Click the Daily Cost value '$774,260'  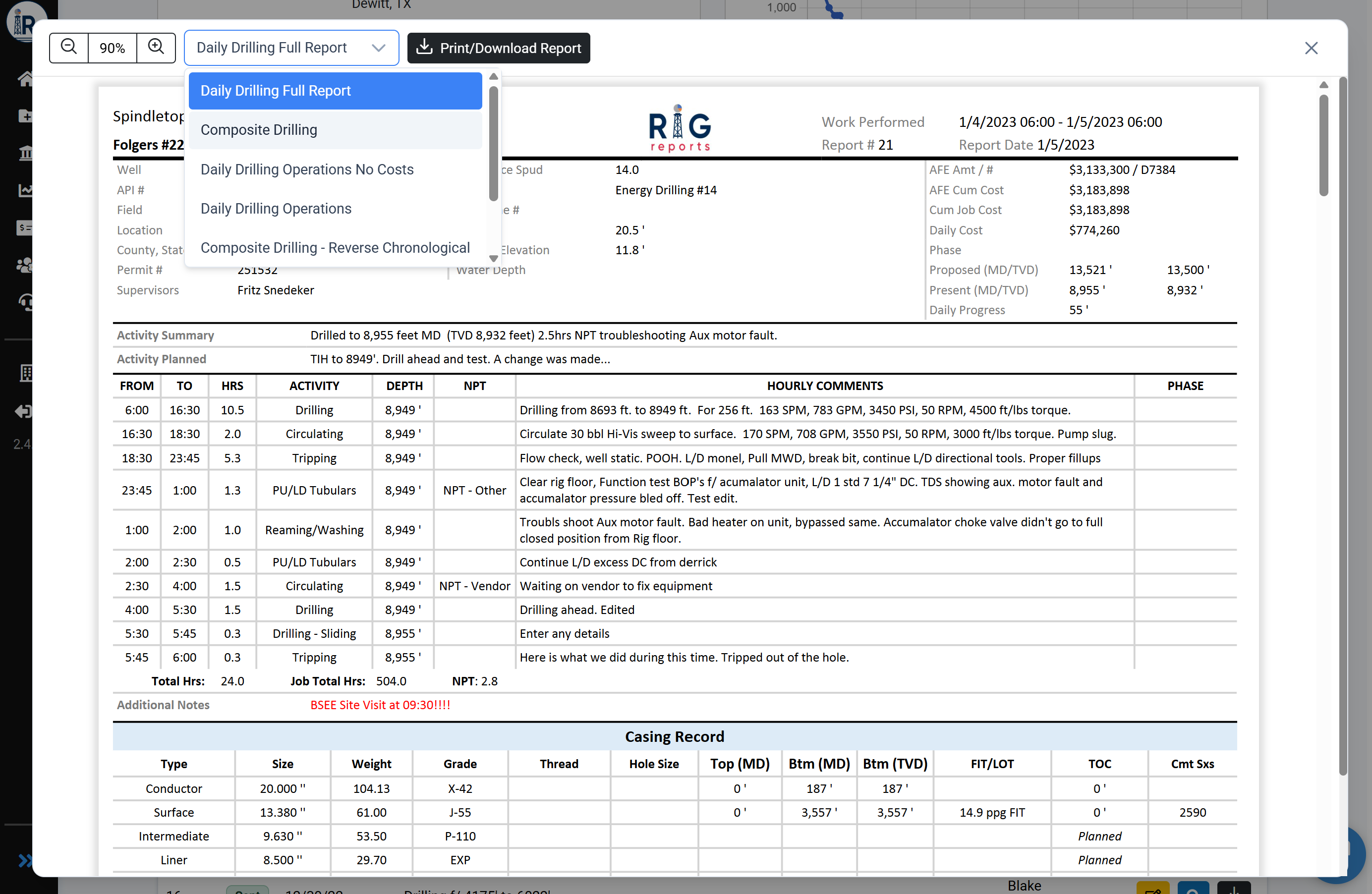(x=1094, y=230)
